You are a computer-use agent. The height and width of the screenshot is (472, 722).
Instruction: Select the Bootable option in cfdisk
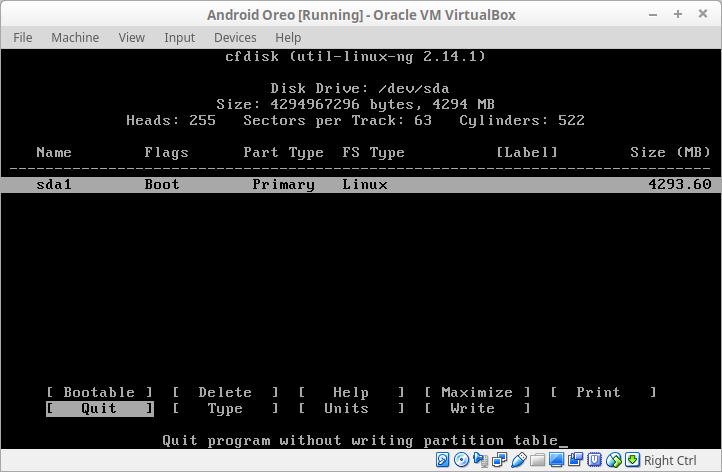point(99,392)
